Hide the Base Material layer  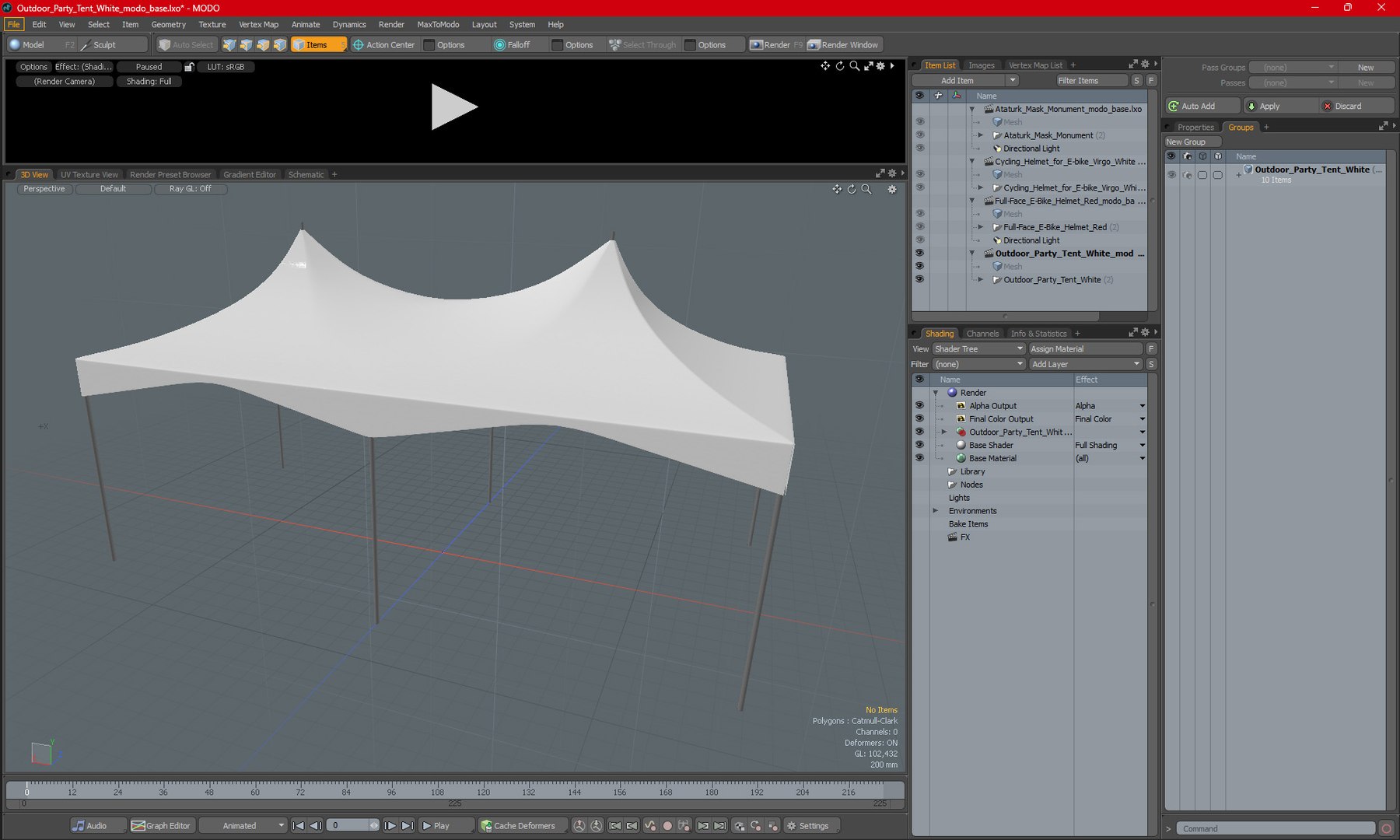[919, 459]
